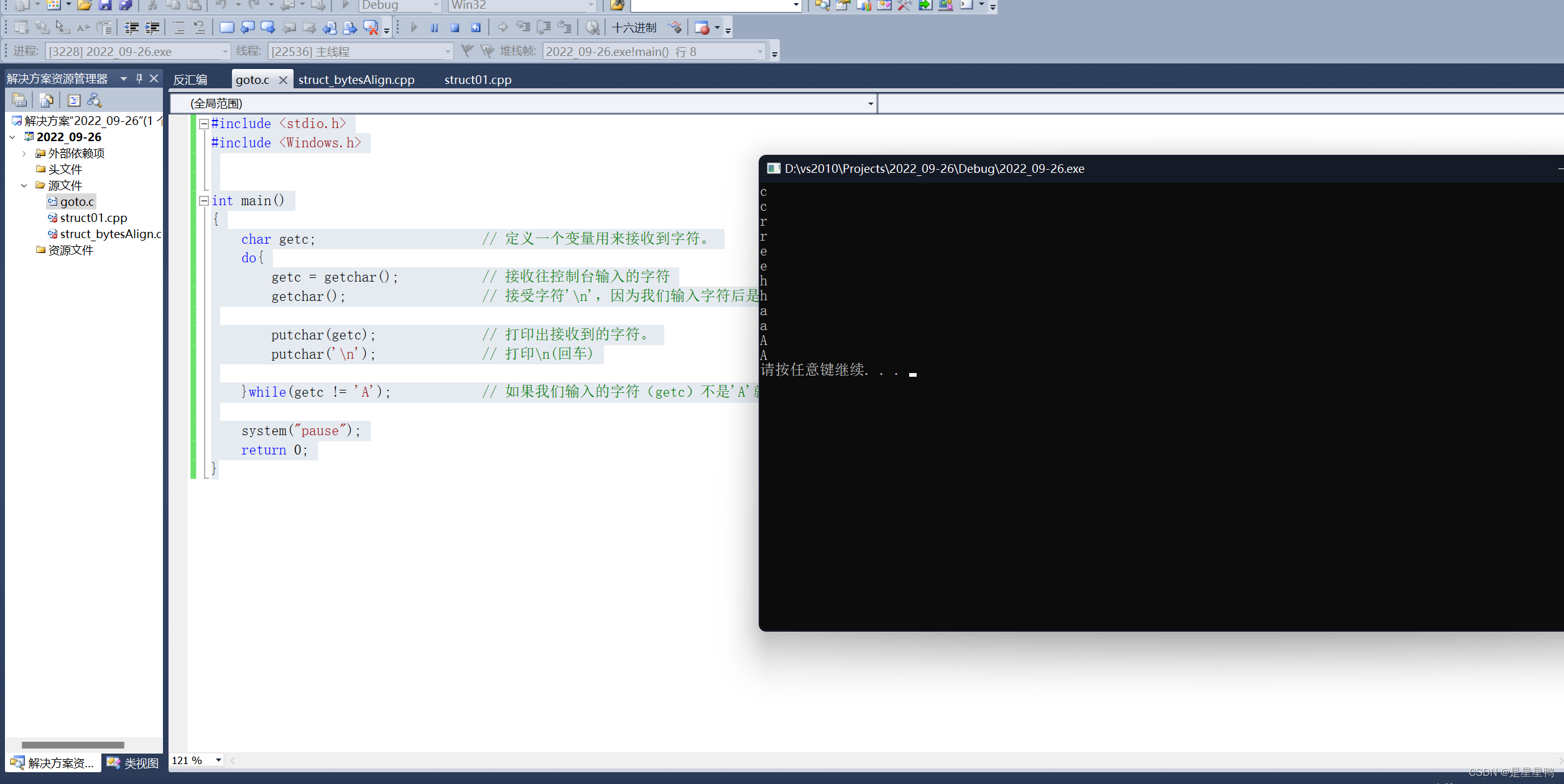
Task: Open the Win32 platform dropdown
Action: [590, 5]
